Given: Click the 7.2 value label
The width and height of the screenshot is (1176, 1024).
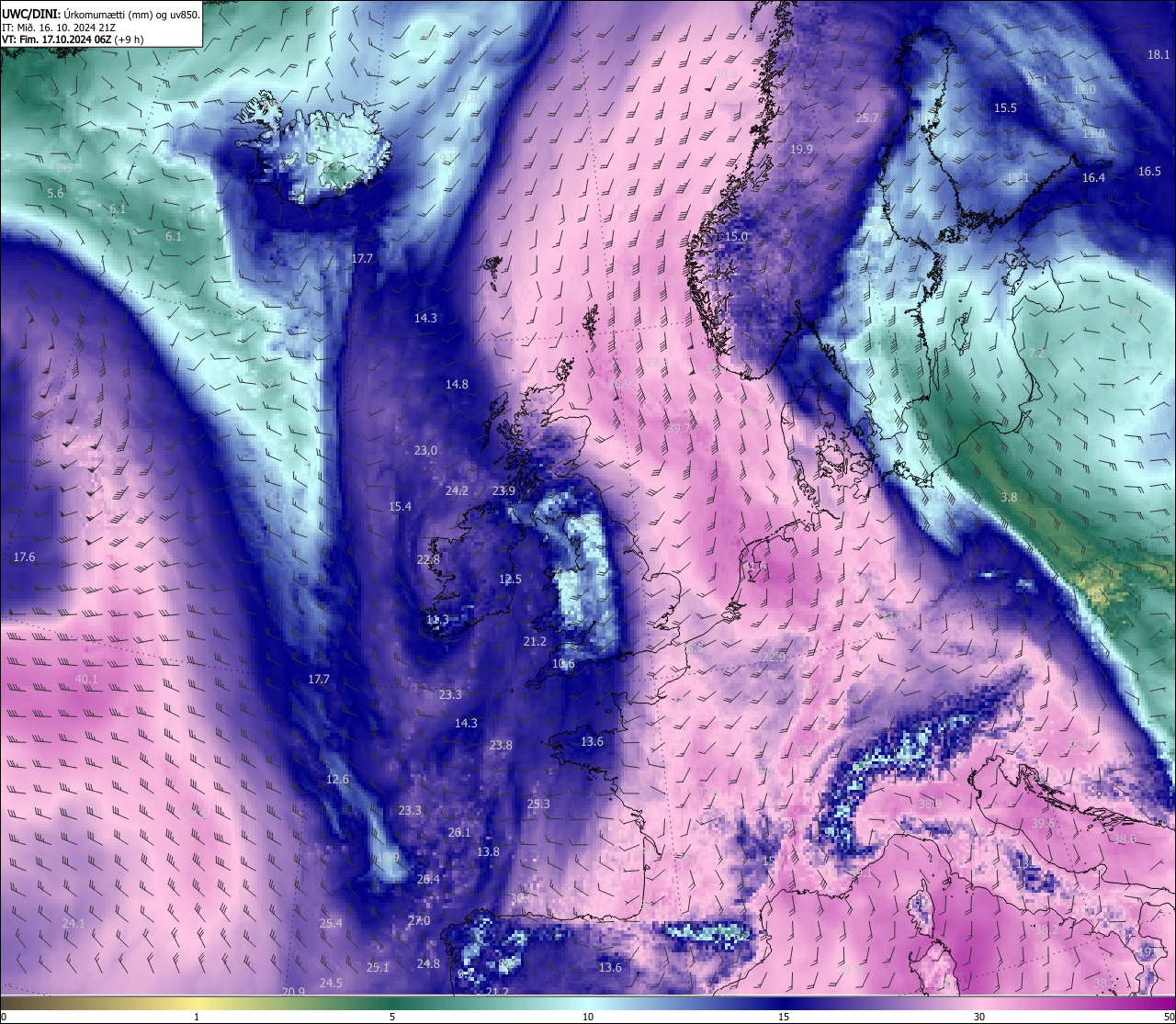Looking at the screenshot, I should click(1036, 354).
